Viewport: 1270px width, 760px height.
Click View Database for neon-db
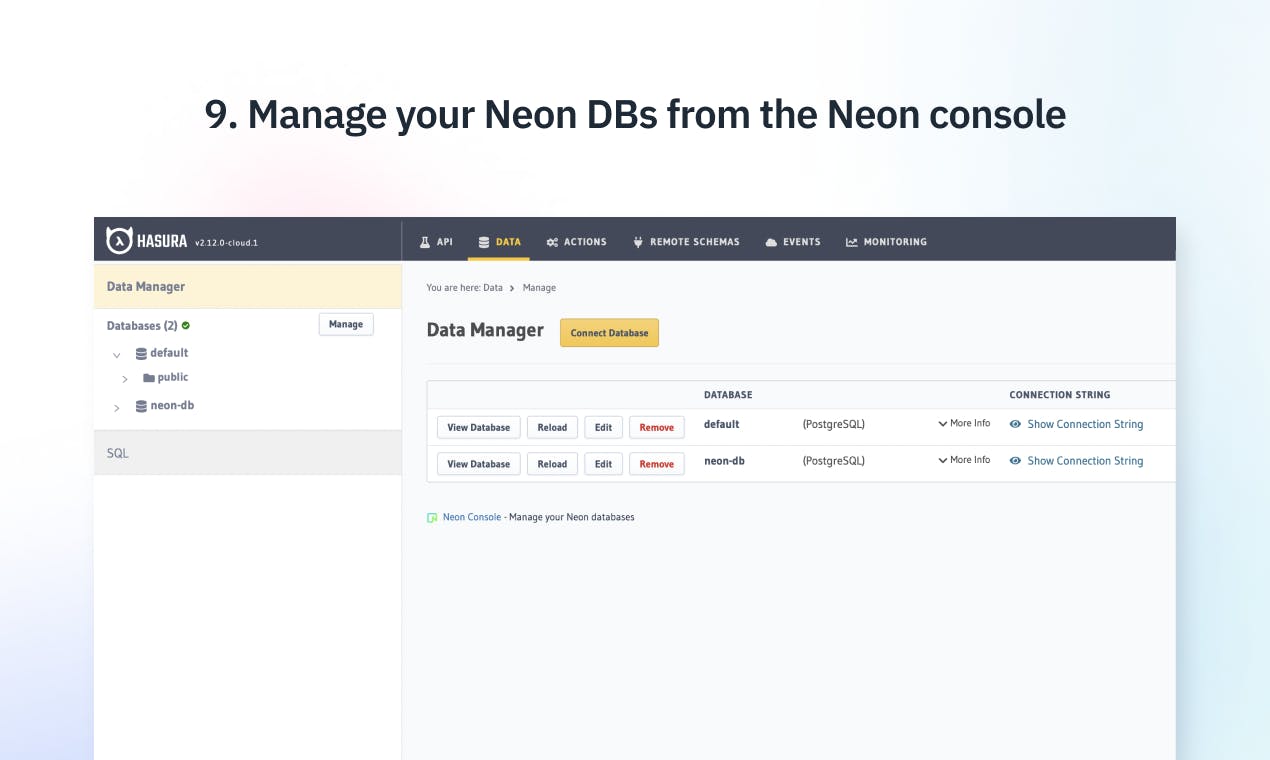[478, 464]
